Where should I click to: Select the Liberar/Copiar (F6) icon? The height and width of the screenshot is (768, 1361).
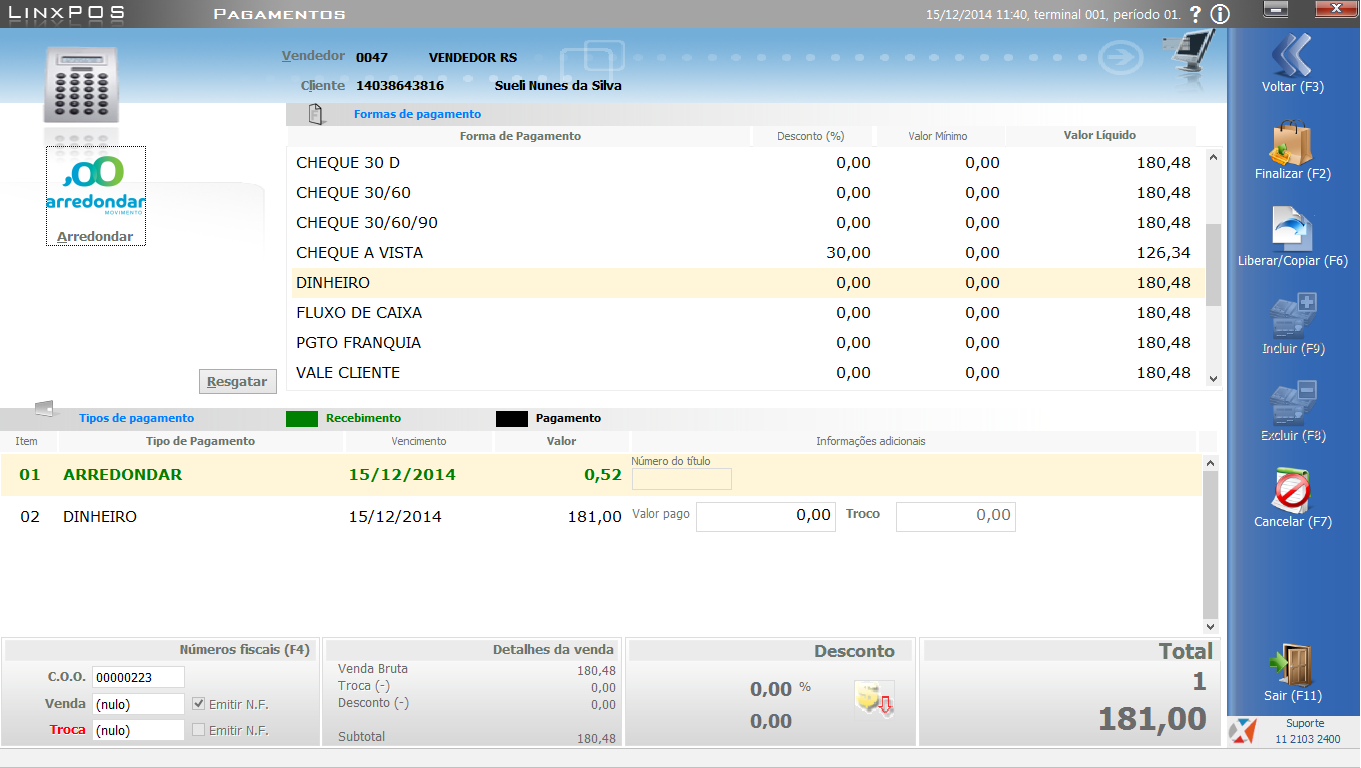(x=1292, y=229)
